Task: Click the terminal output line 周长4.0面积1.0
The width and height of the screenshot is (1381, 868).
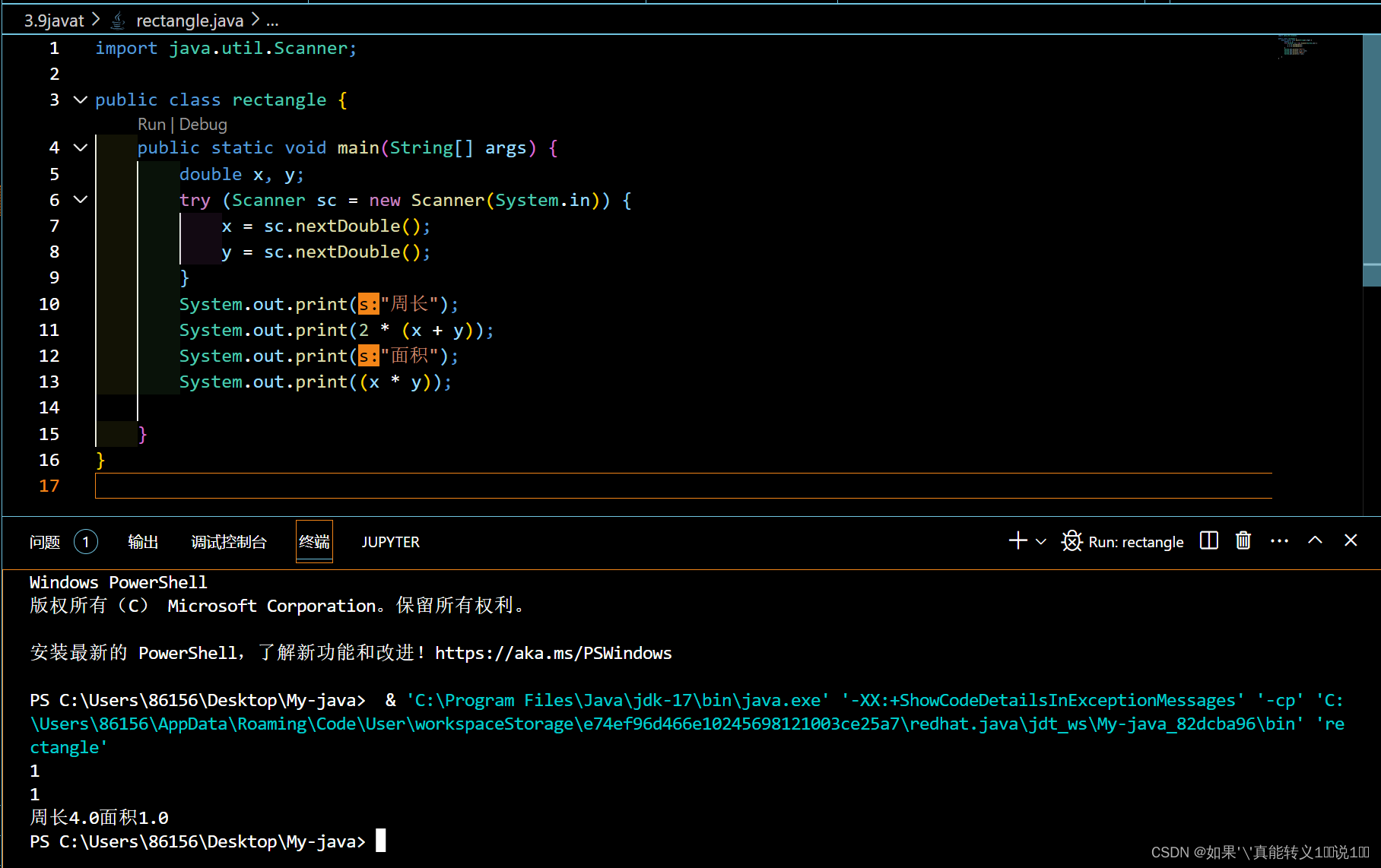Action: coord(100,818)
